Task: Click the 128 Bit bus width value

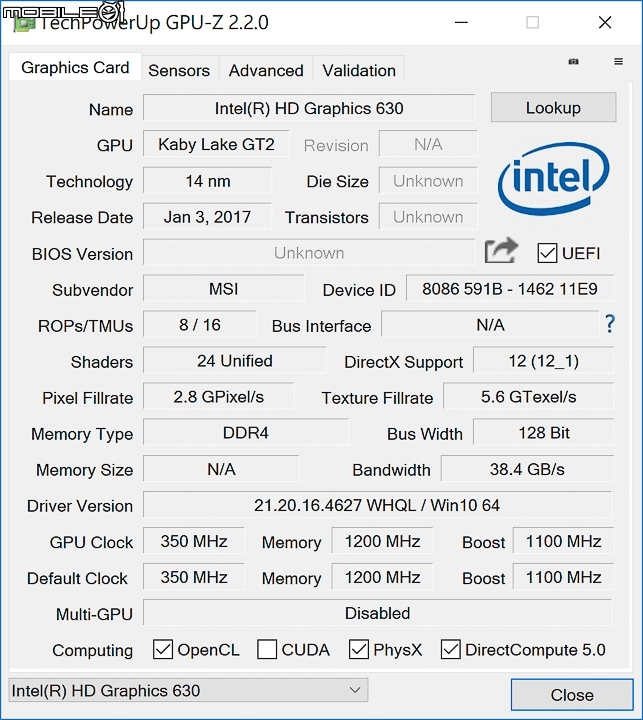Action: coord(543,432)
